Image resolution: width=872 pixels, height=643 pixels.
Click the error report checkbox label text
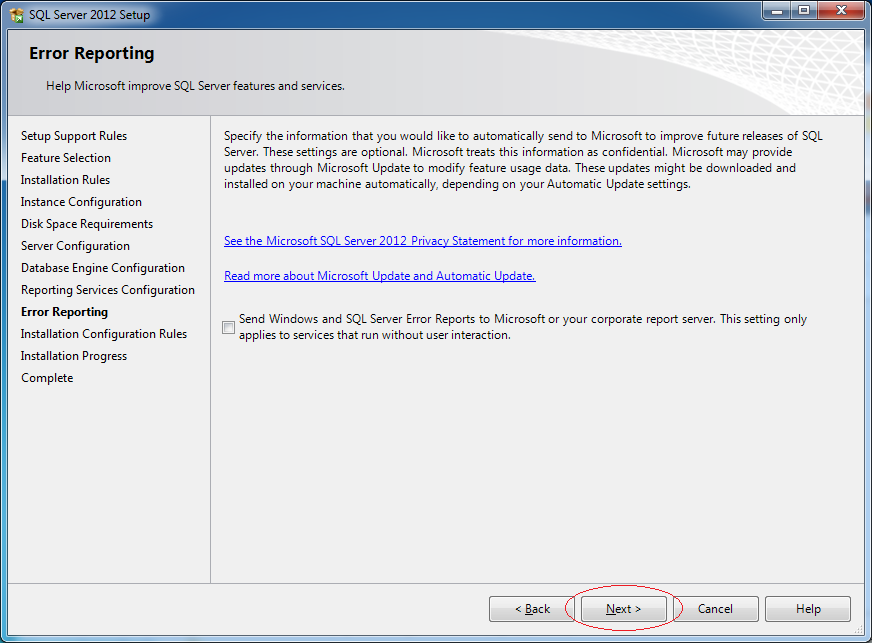click(523, 327)
